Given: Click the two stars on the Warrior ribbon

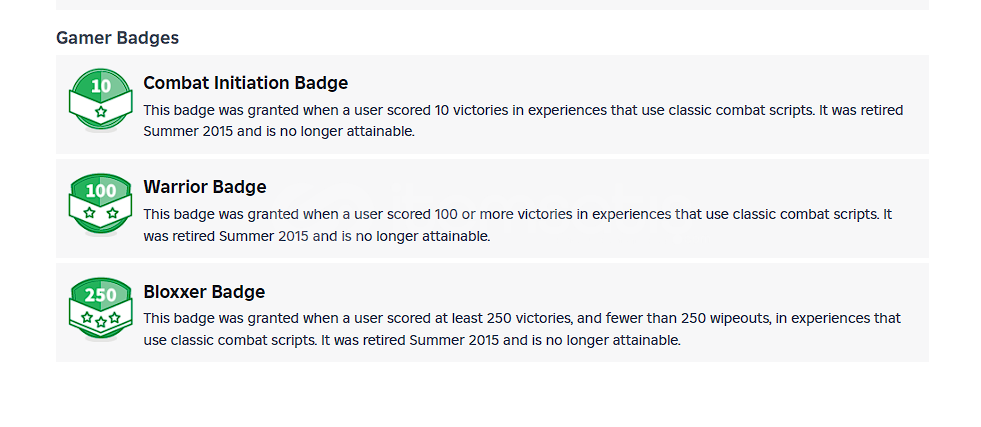Looking at the screenshot, I should [x=101, y=213].
